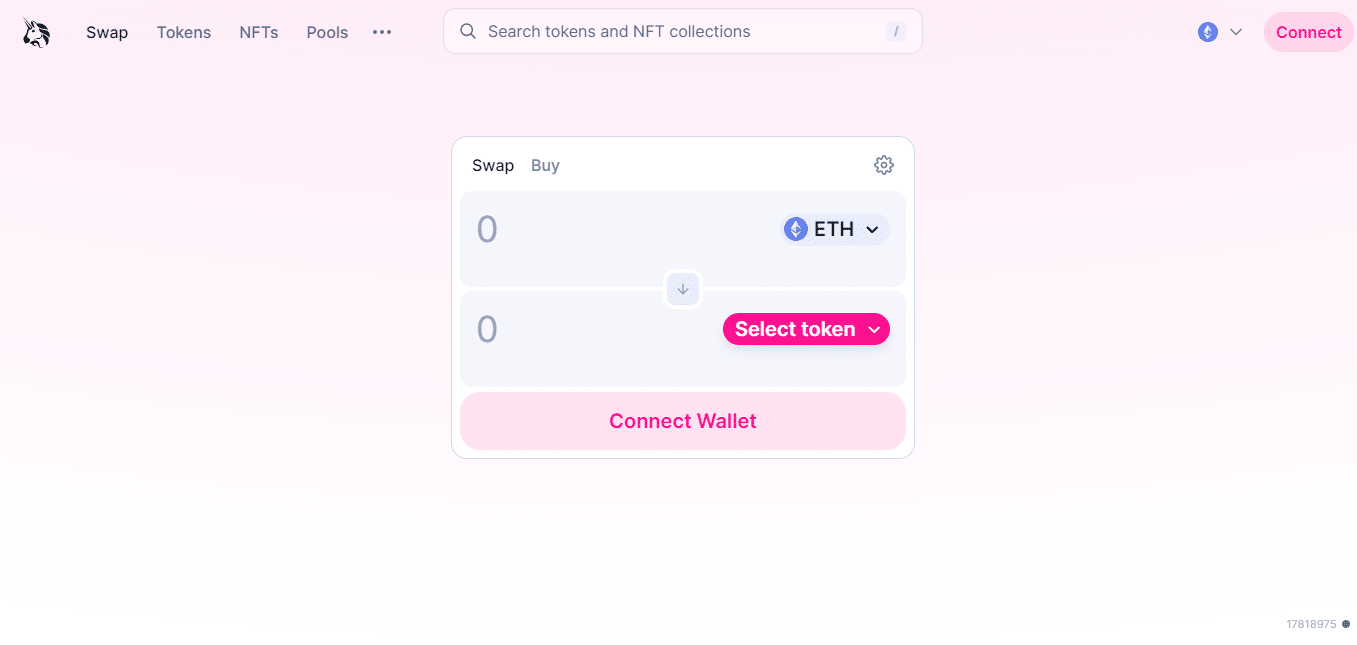
Task: Navigate to the NFTs section
Action: (258, 32)
